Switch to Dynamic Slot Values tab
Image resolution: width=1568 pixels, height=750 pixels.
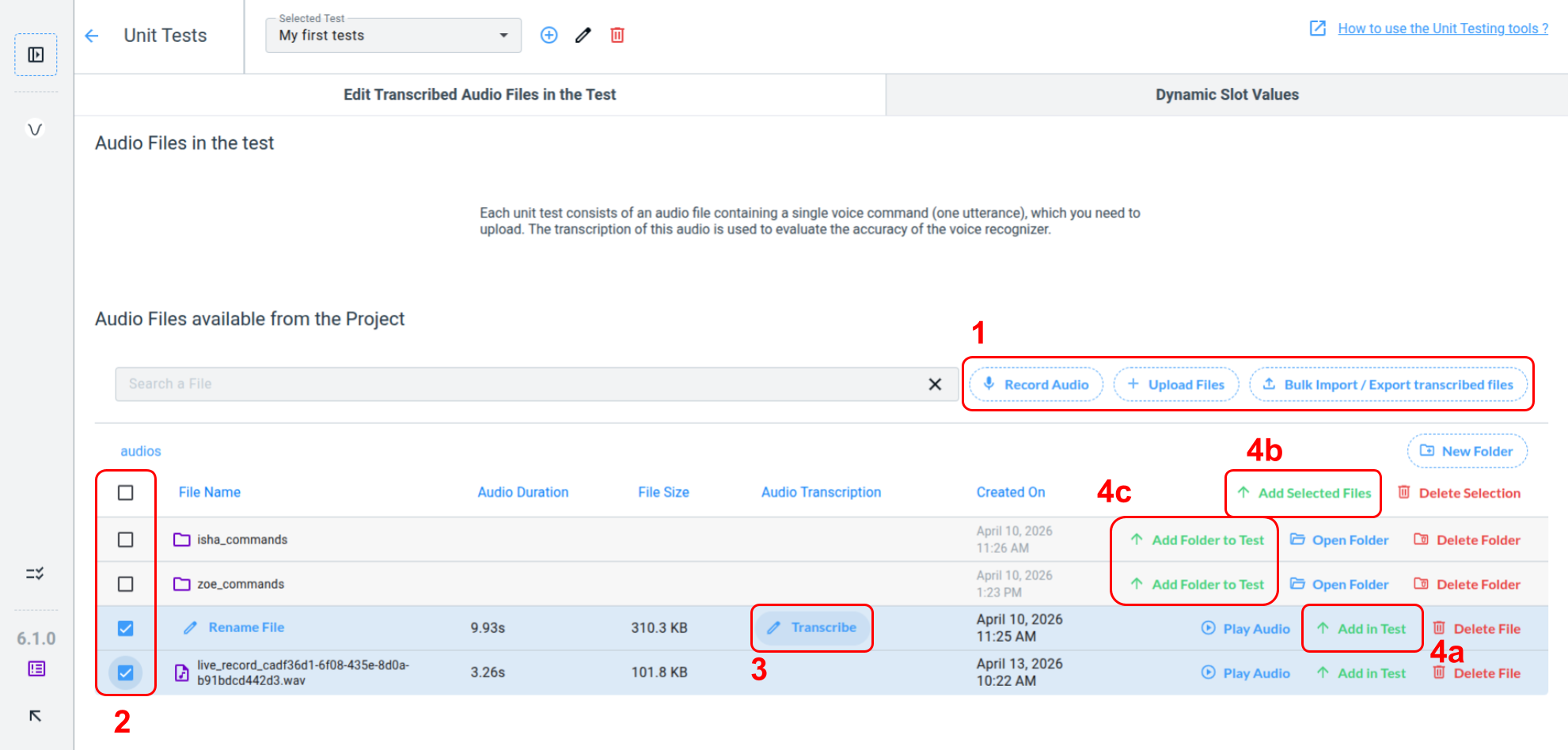[x=1226, y=95]
